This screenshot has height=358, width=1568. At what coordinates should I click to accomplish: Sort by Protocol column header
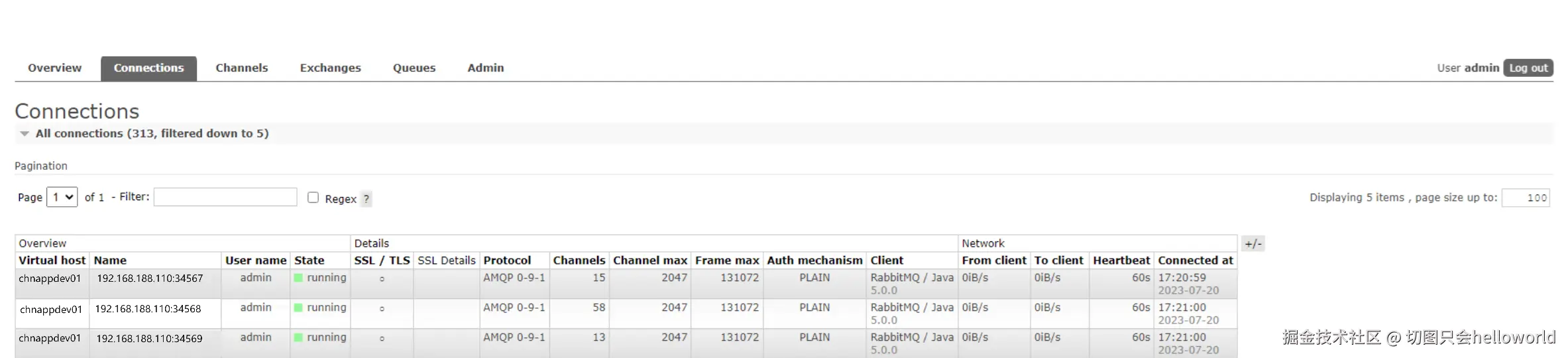[x=508, y=261]
